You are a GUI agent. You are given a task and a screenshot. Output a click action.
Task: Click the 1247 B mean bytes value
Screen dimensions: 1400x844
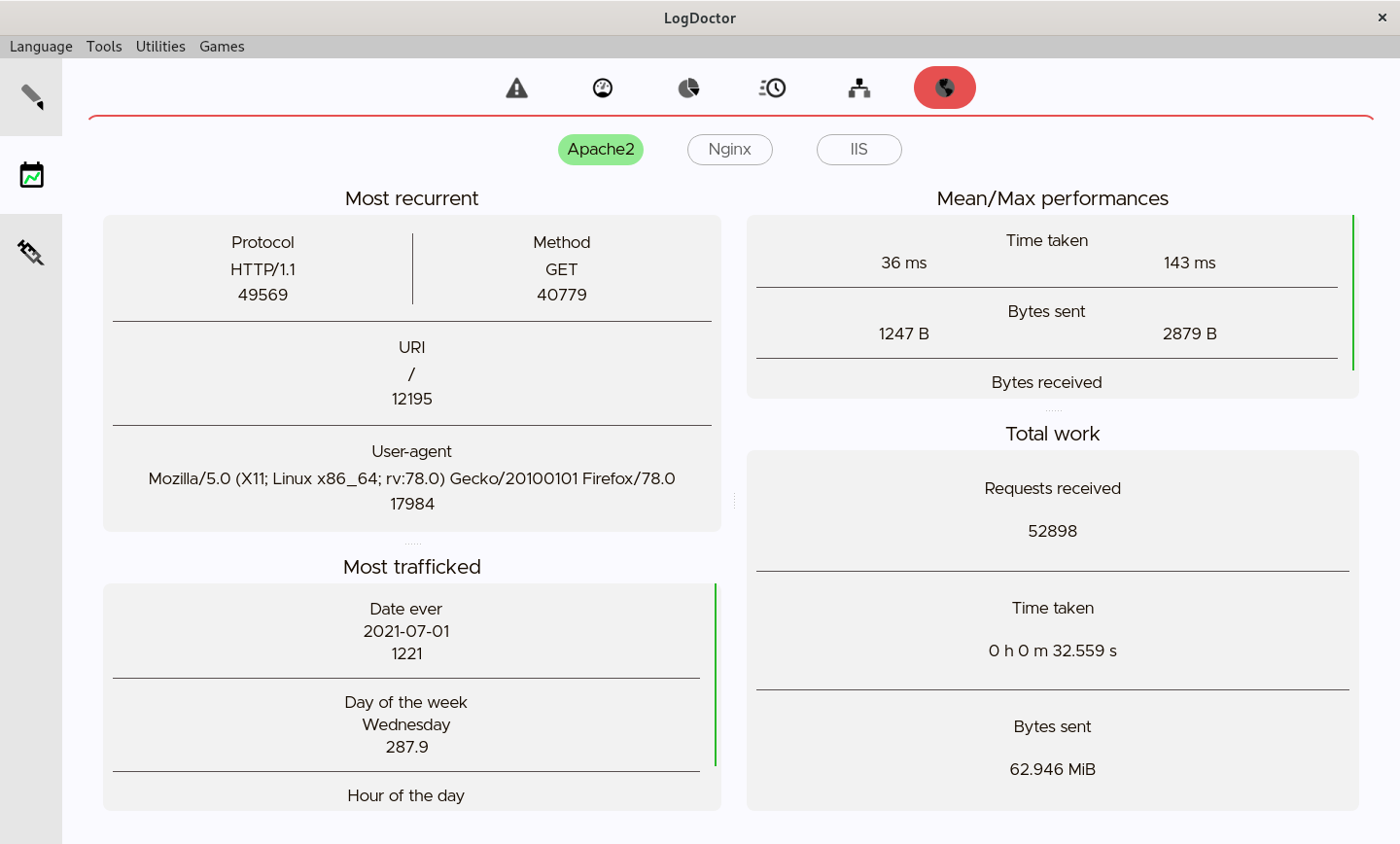pyautogui.click(x=904, y=334)
